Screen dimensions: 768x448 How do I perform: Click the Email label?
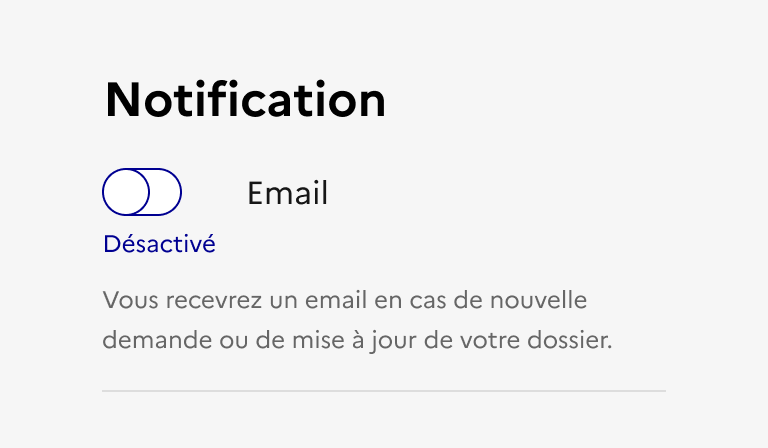(287, 193)
